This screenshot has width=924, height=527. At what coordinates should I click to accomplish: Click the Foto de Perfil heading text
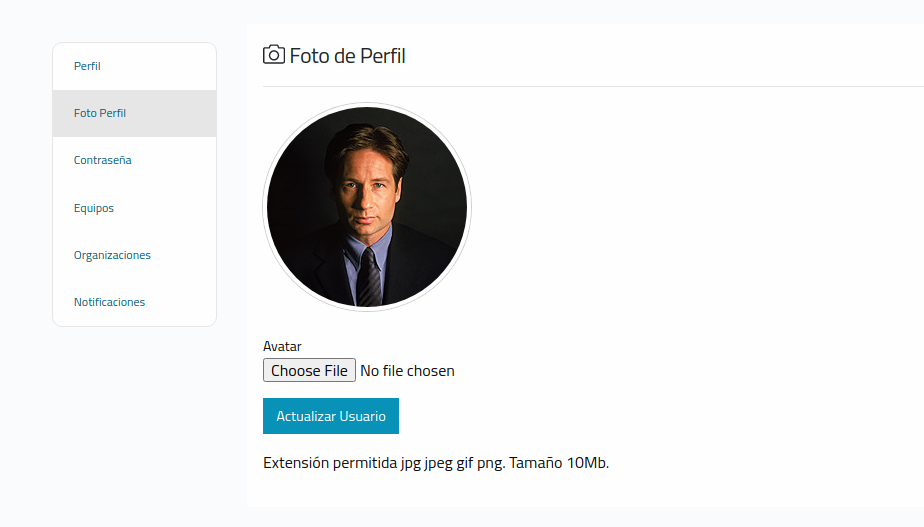tap(347, 56)
